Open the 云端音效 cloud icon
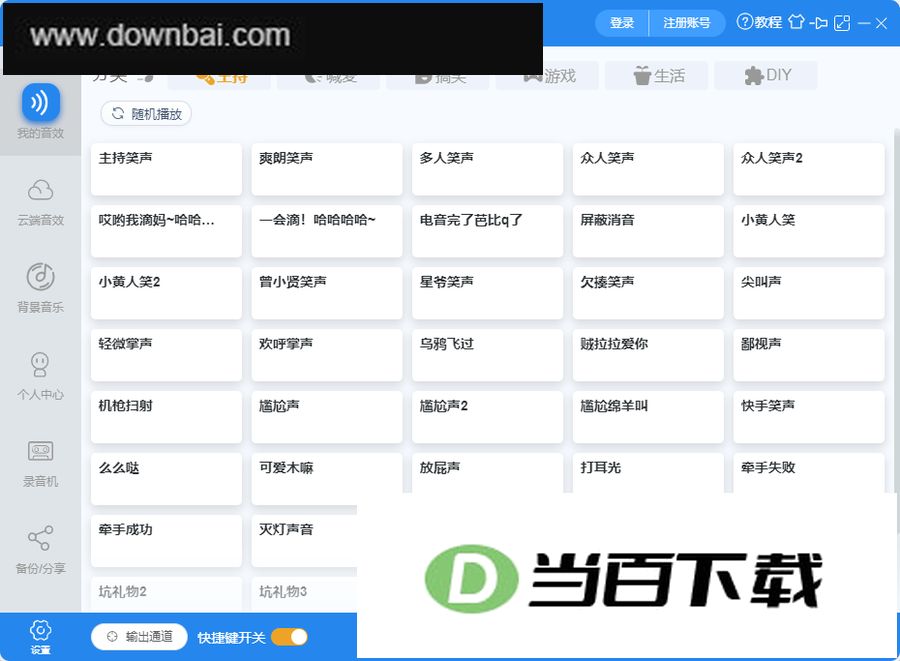900x661 pixels. click(x=40, y=190)
